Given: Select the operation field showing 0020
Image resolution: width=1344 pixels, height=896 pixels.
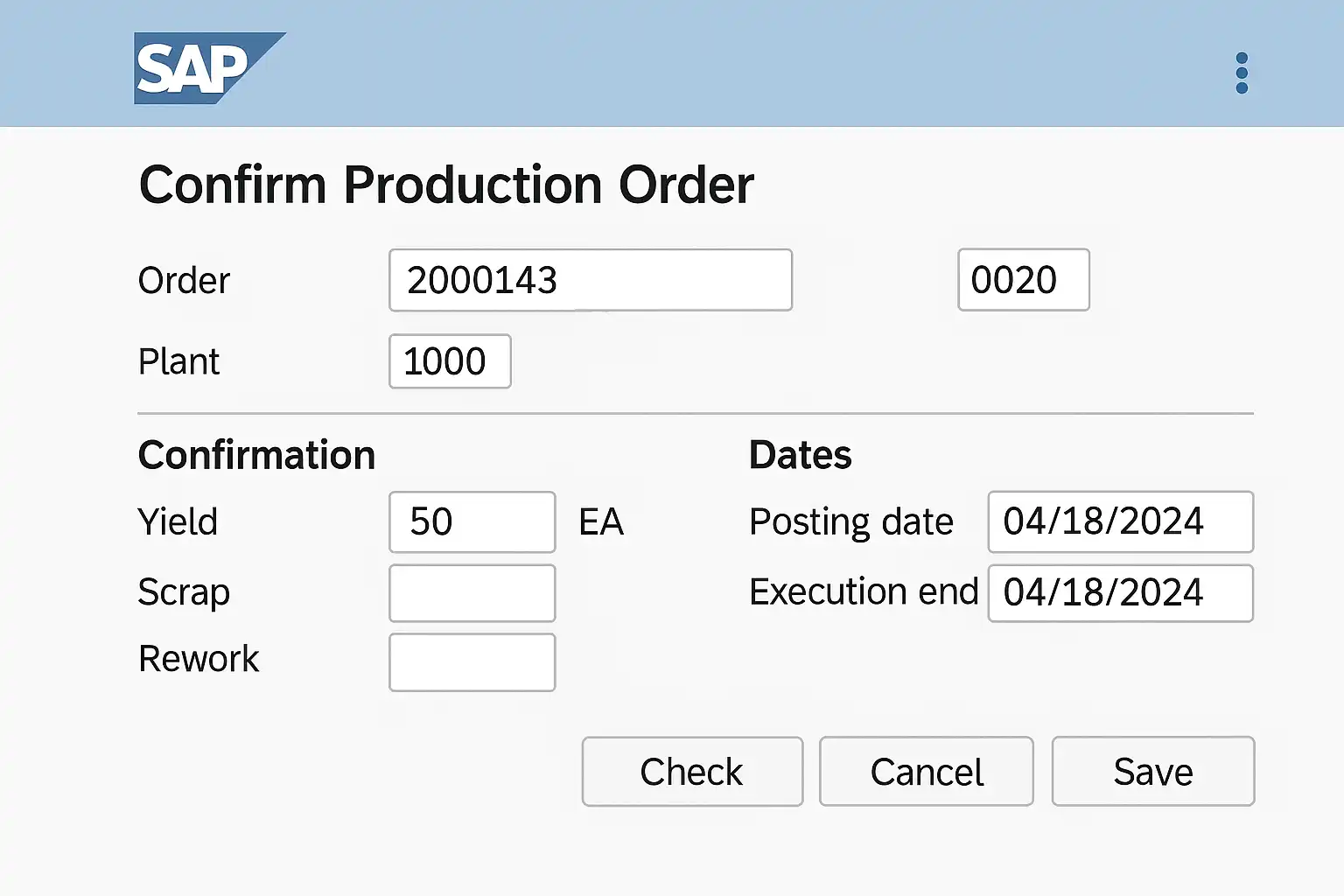Looking at the screenshot, I should pos(1023,280).
